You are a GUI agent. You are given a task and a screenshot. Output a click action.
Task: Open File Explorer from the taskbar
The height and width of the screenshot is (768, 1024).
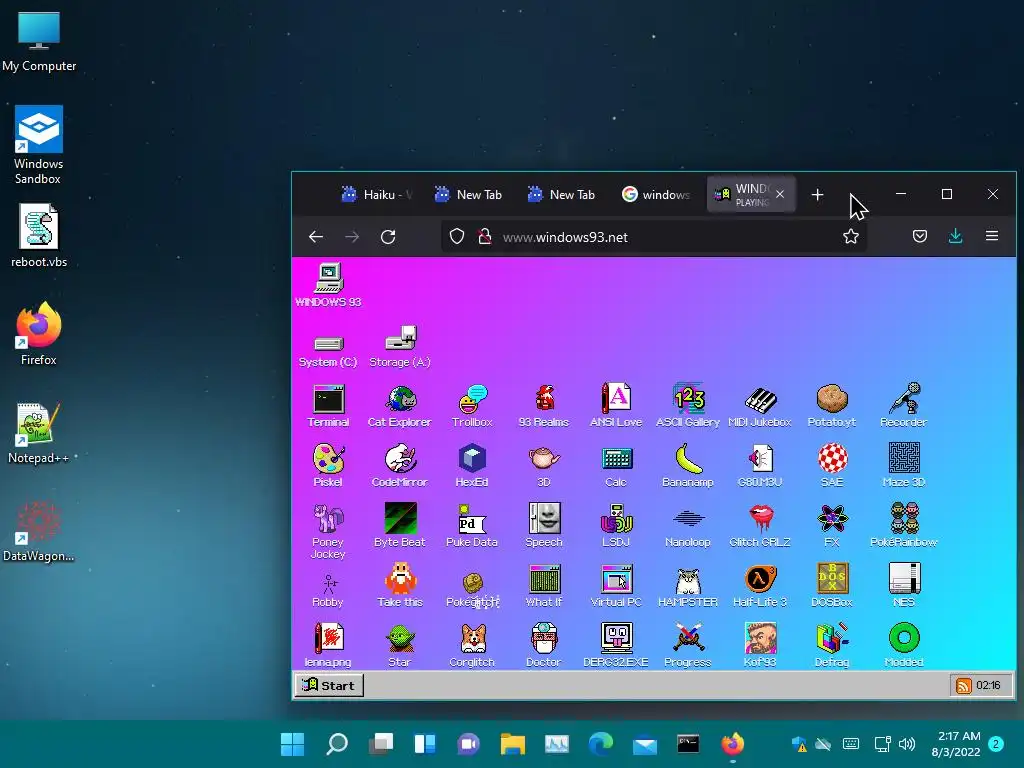(x=513, y=744)
